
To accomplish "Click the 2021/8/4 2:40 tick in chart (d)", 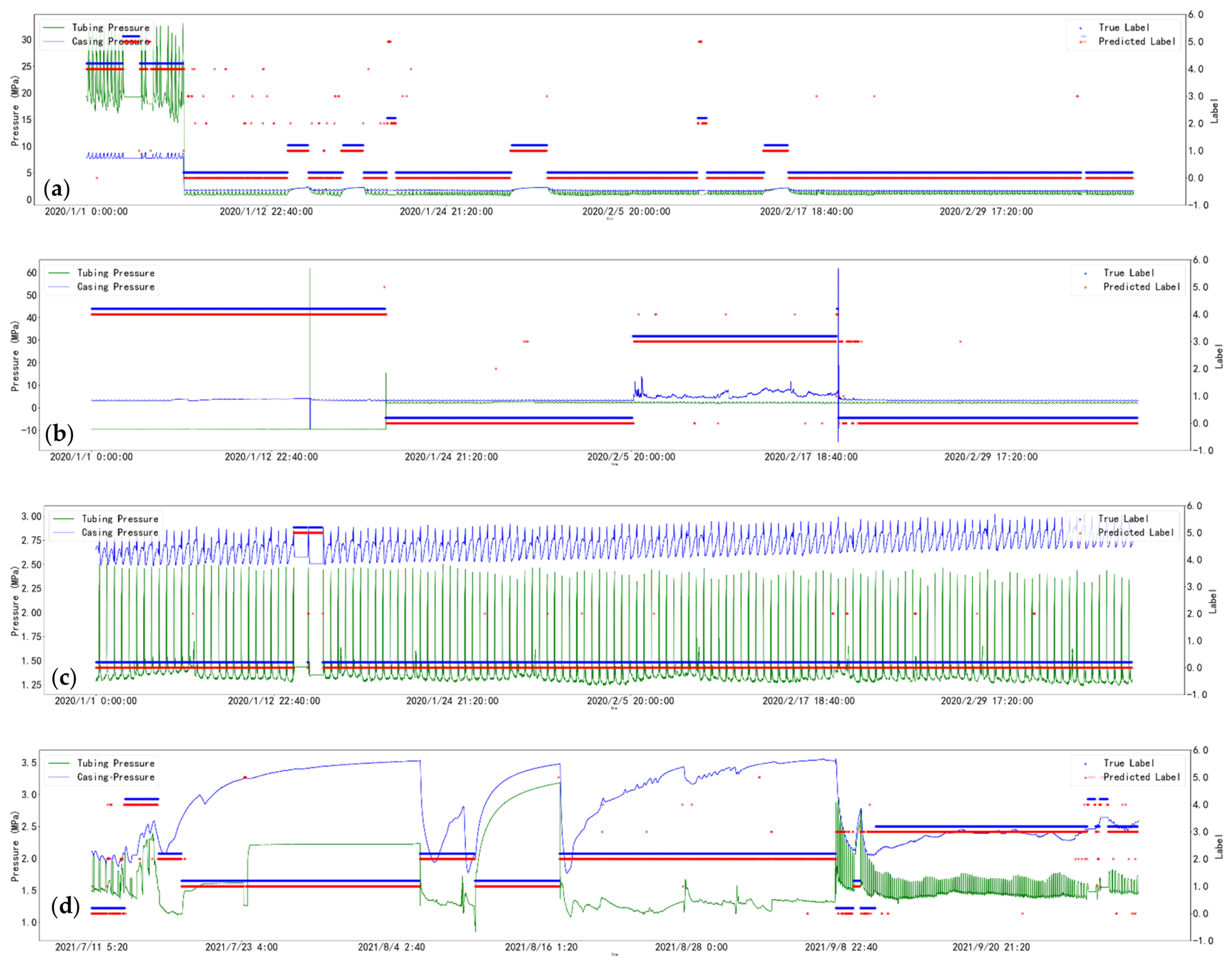I will pos(391,947).
